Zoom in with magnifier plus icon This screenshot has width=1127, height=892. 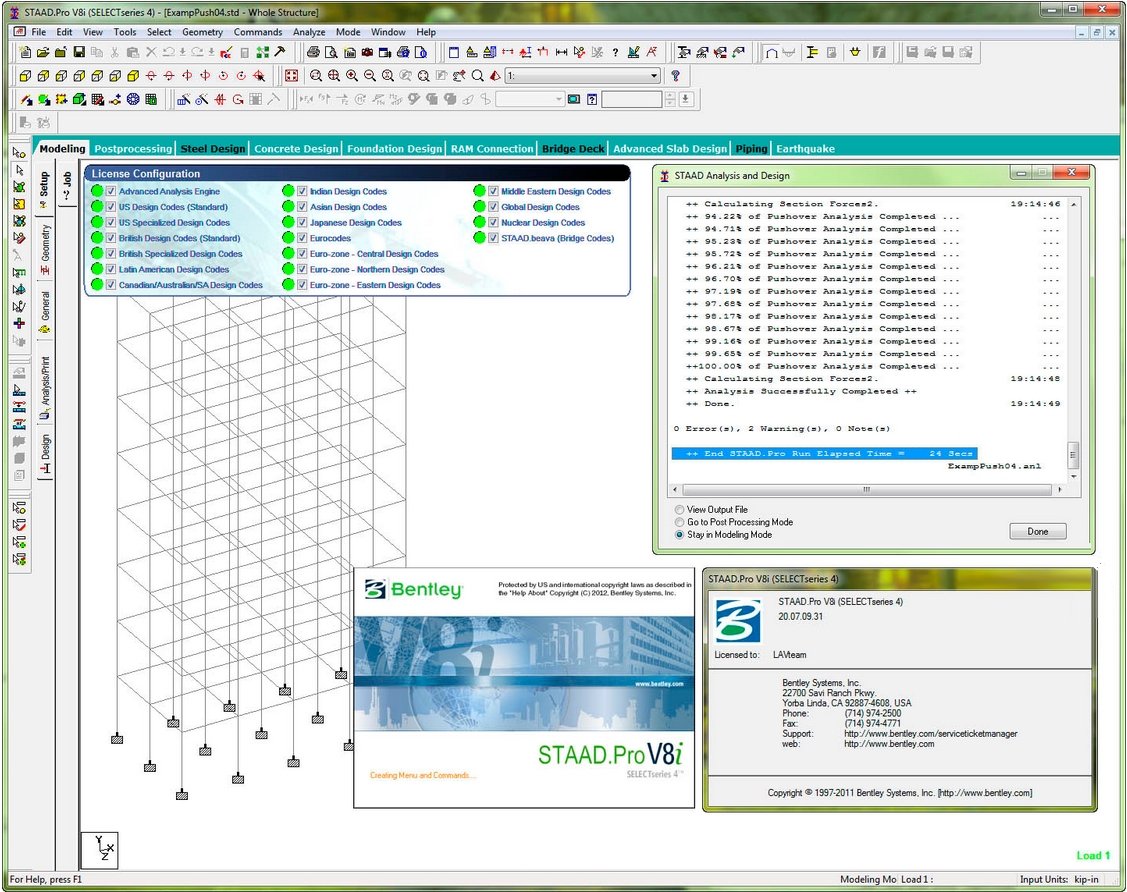pos(351,75)
